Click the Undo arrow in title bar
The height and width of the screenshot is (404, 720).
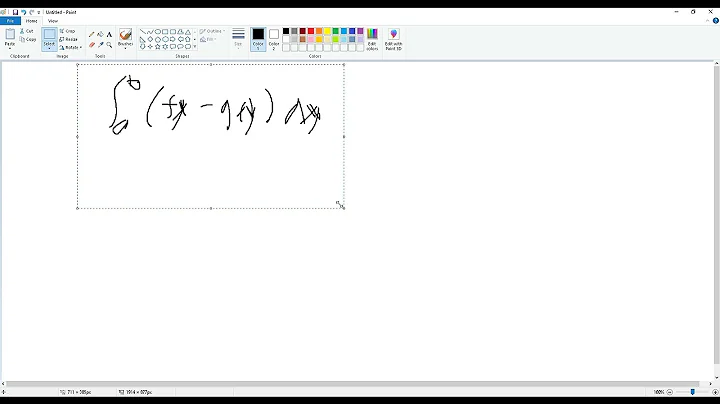pos(23,12)
